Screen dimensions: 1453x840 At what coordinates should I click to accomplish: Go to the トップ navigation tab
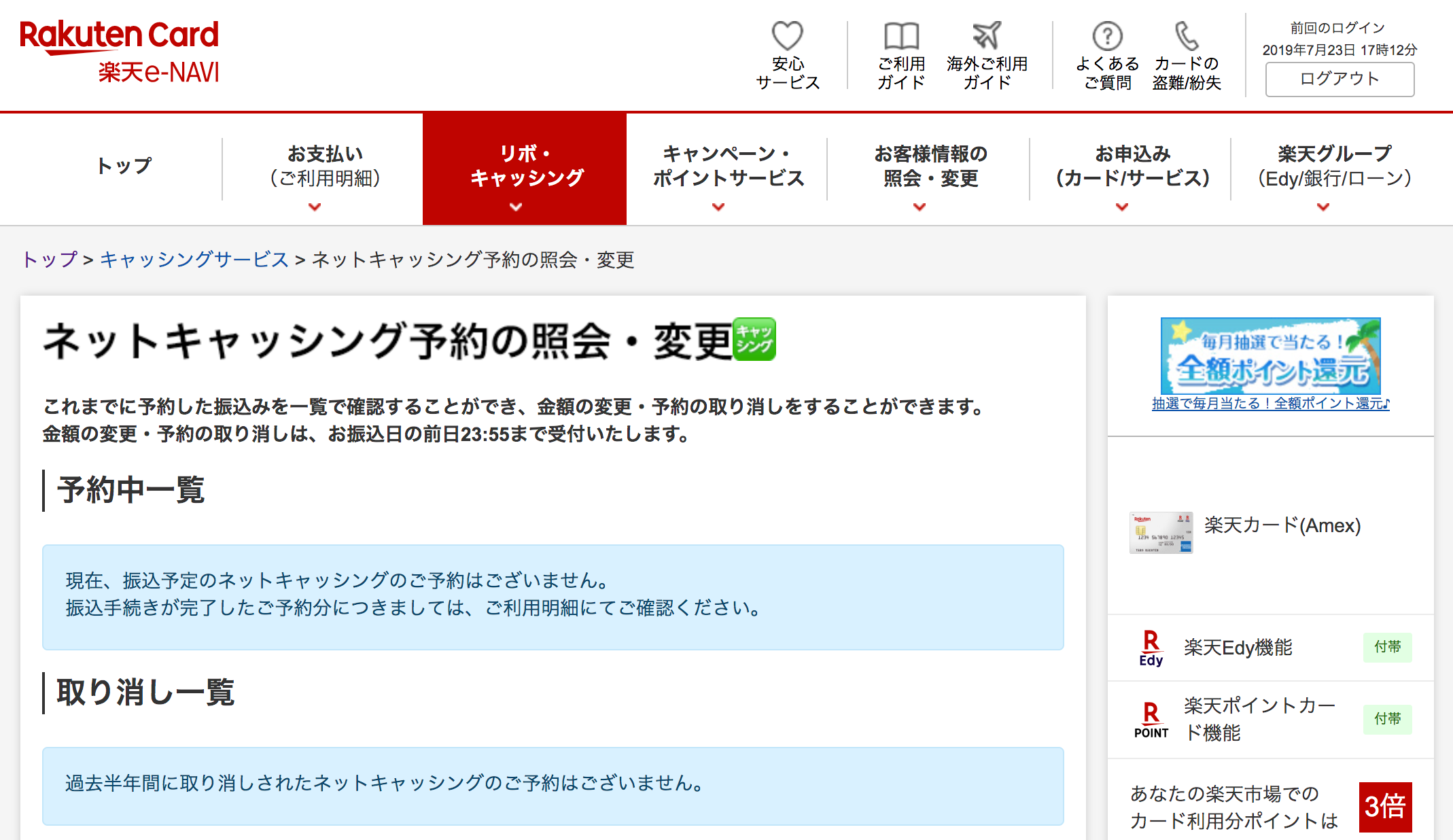(124, 165)
